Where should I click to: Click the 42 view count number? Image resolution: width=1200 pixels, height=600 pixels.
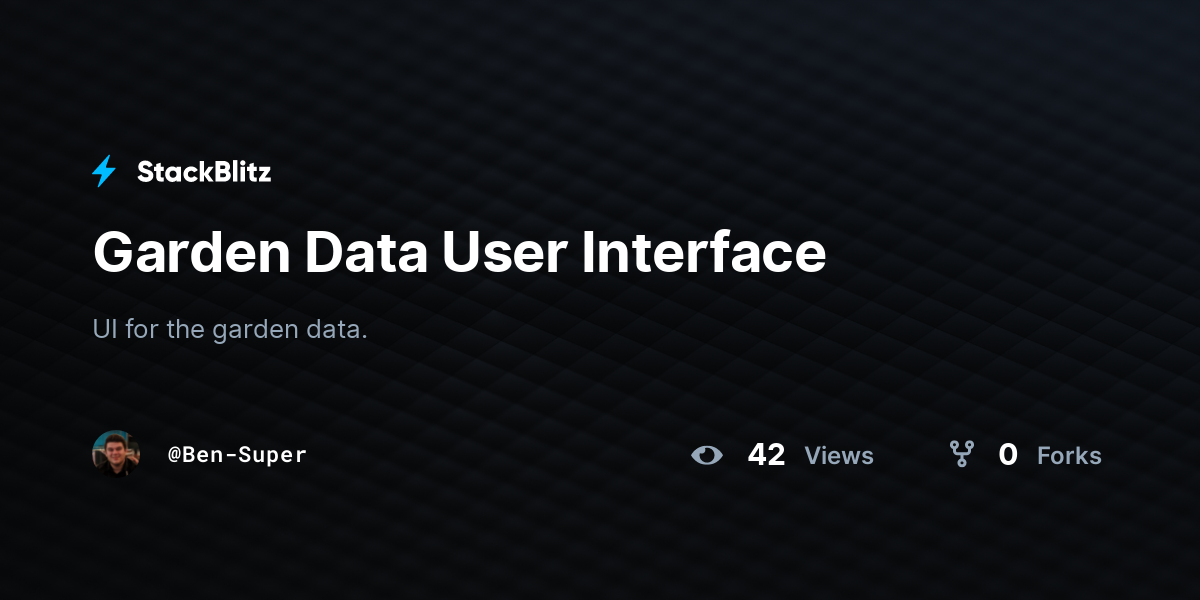pos(766,455)
